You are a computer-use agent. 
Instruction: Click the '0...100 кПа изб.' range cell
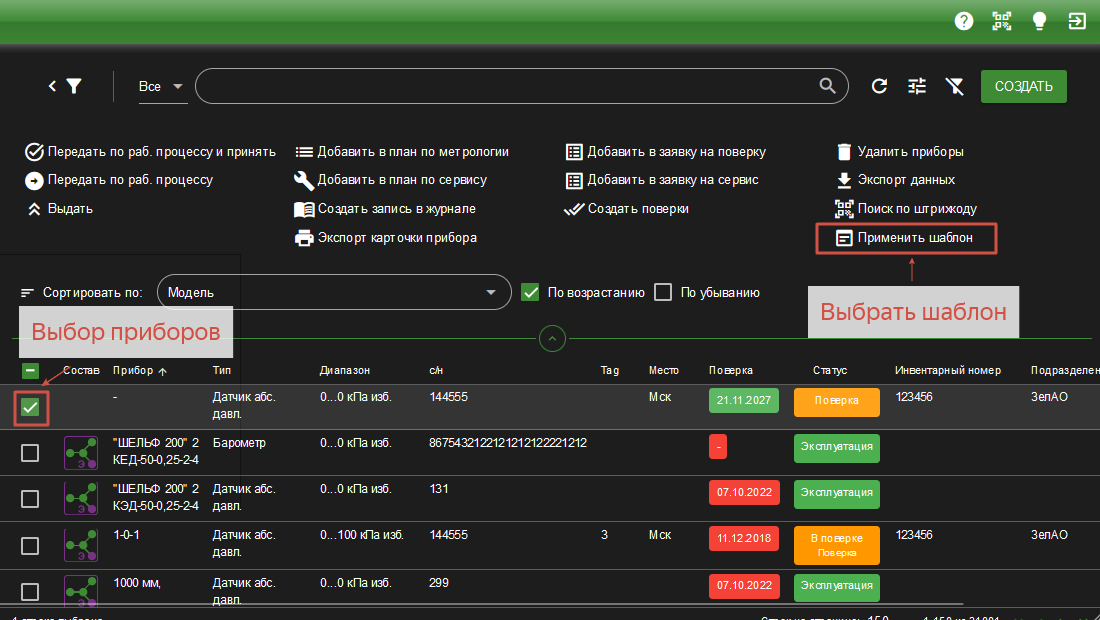[362, 534]
